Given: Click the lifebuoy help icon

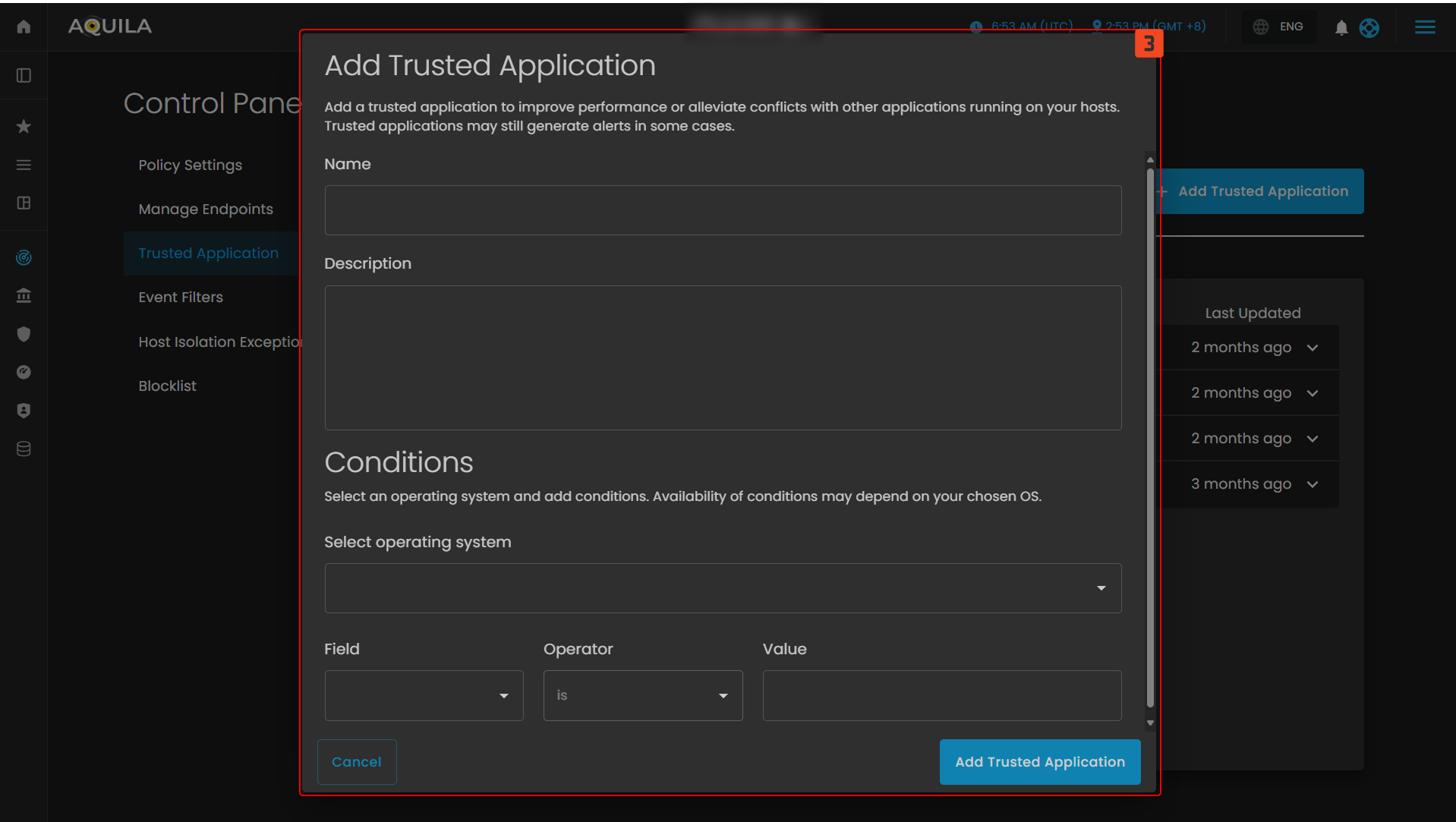Looking at the screenshot, I should tap(1369, 28).
